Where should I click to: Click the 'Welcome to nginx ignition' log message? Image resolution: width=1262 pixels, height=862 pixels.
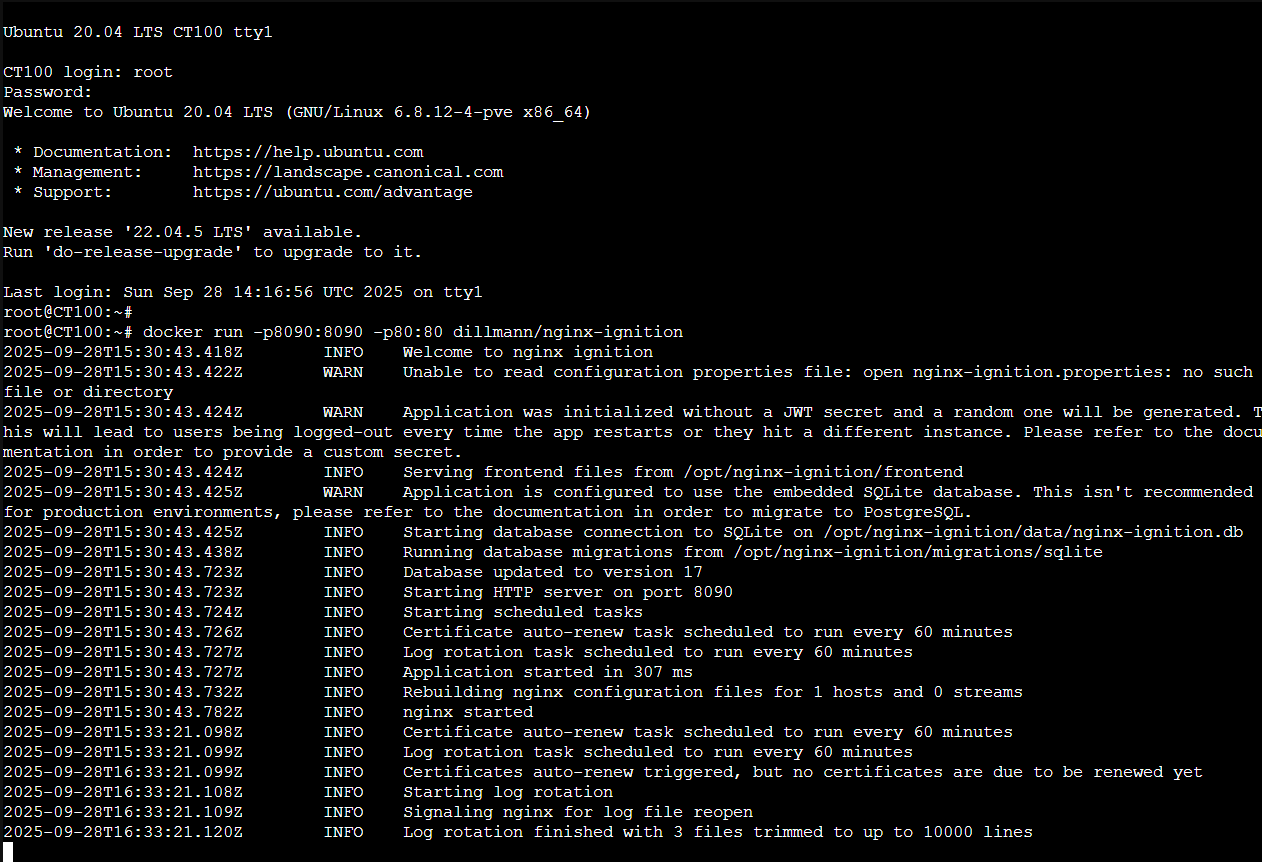pos(527,352)
